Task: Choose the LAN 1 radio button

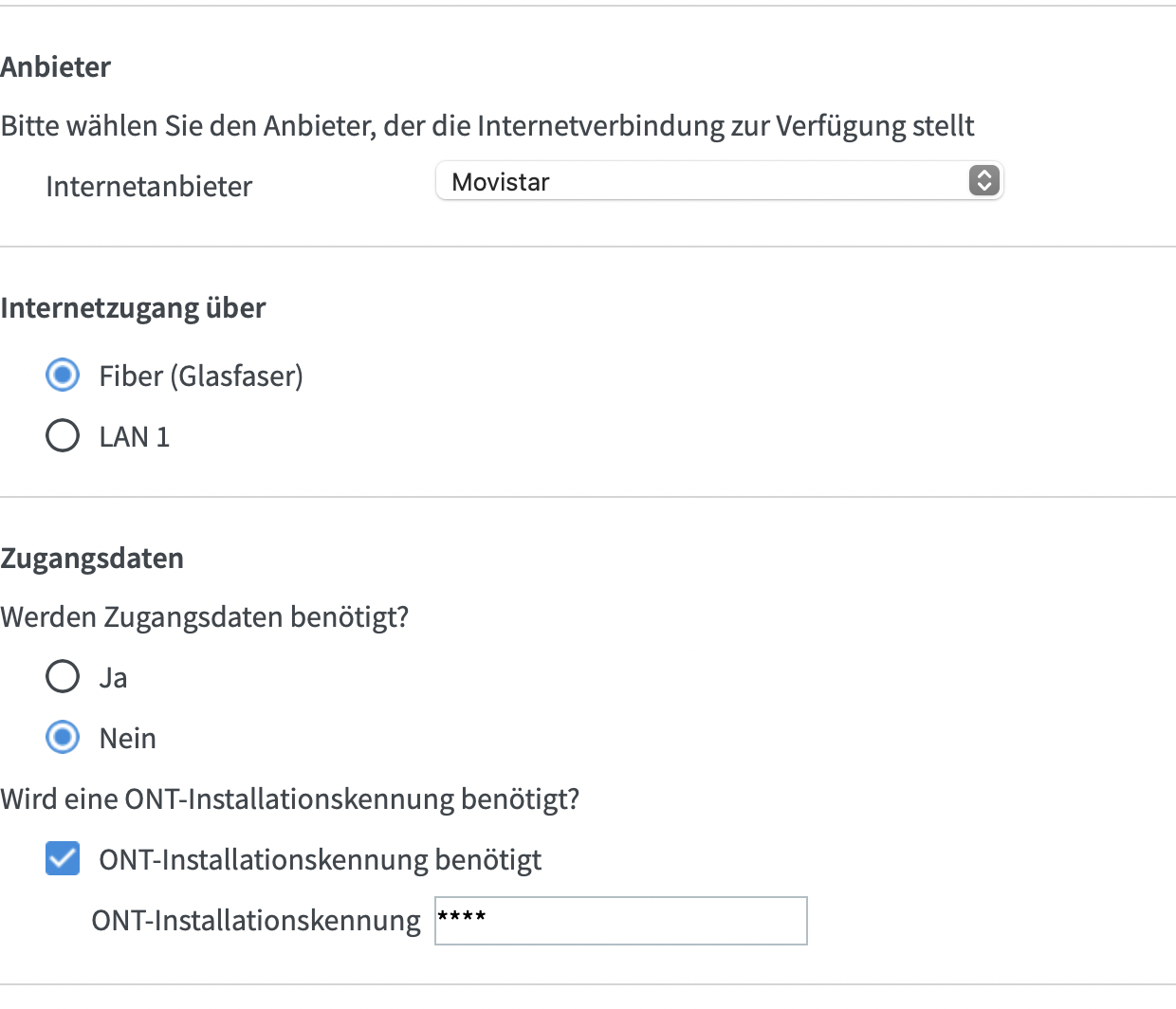Action: coord(63,436)
